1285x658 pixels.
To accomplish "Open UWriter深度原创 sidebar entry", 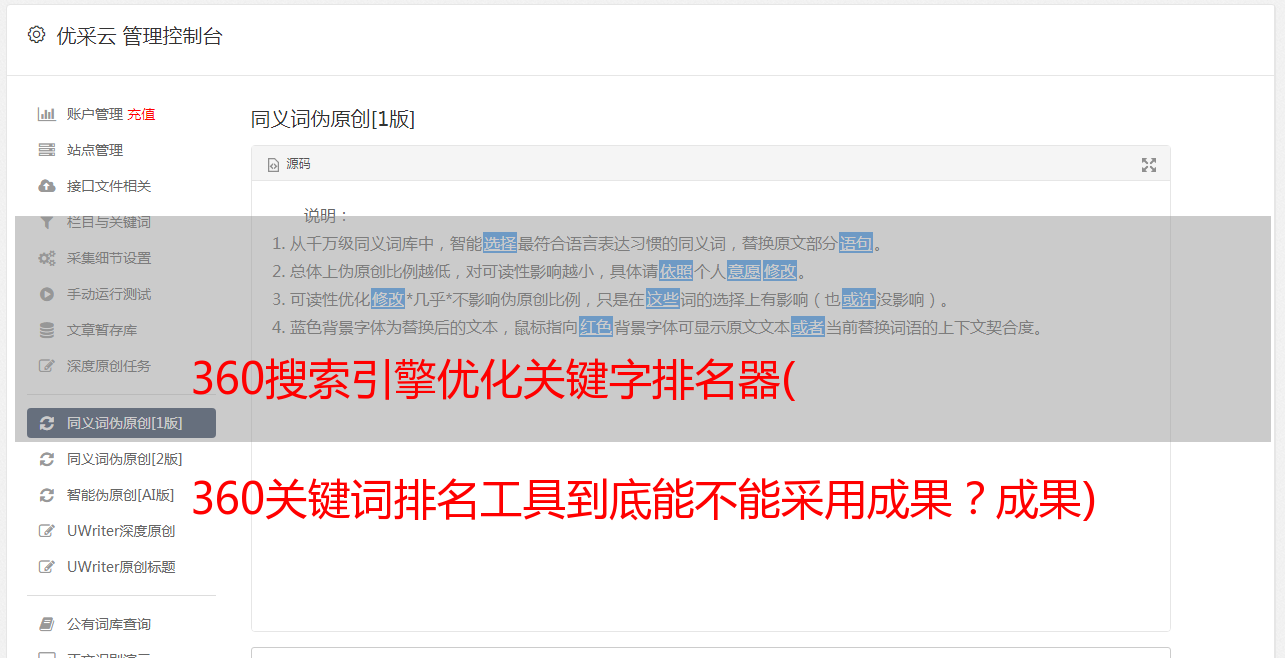I will tap(121, 531).
